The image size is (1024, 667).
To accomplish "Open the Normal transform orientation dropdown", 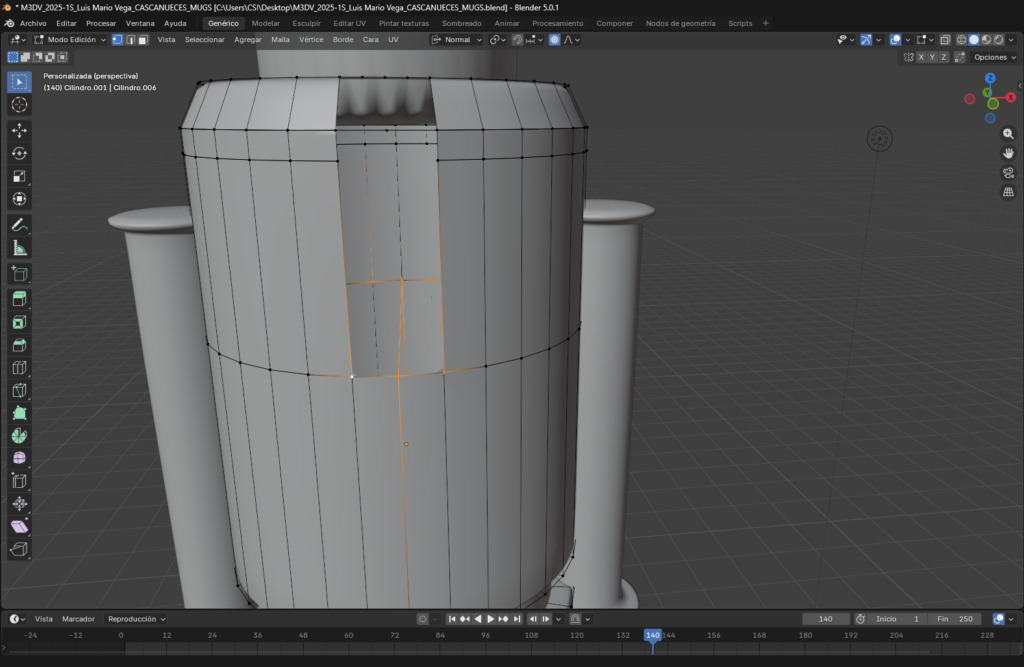I will click(457, 40).
